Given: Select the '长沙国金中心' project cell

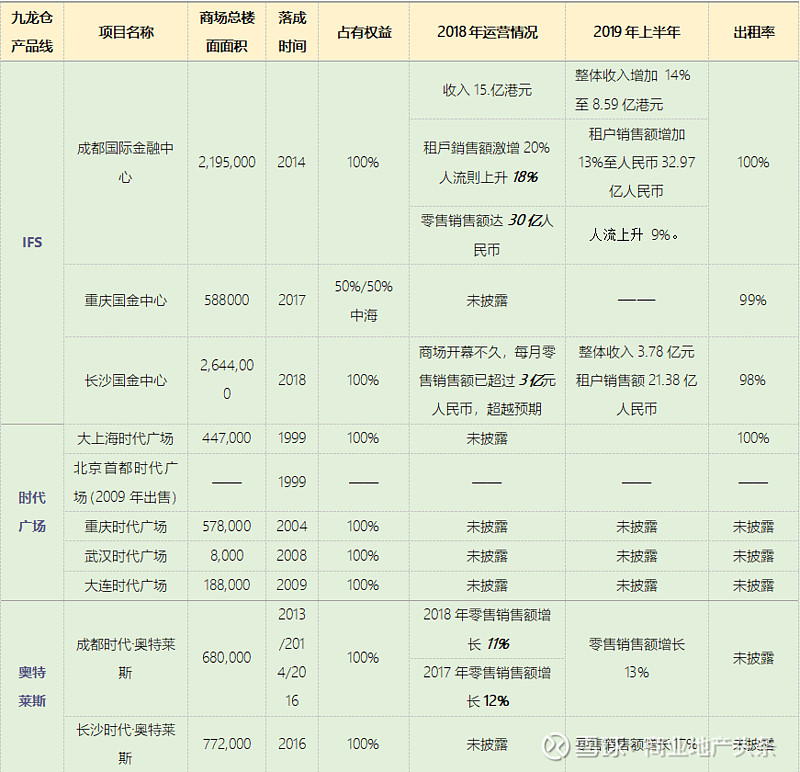Looking at the screenshot, I should coord(126,380).
